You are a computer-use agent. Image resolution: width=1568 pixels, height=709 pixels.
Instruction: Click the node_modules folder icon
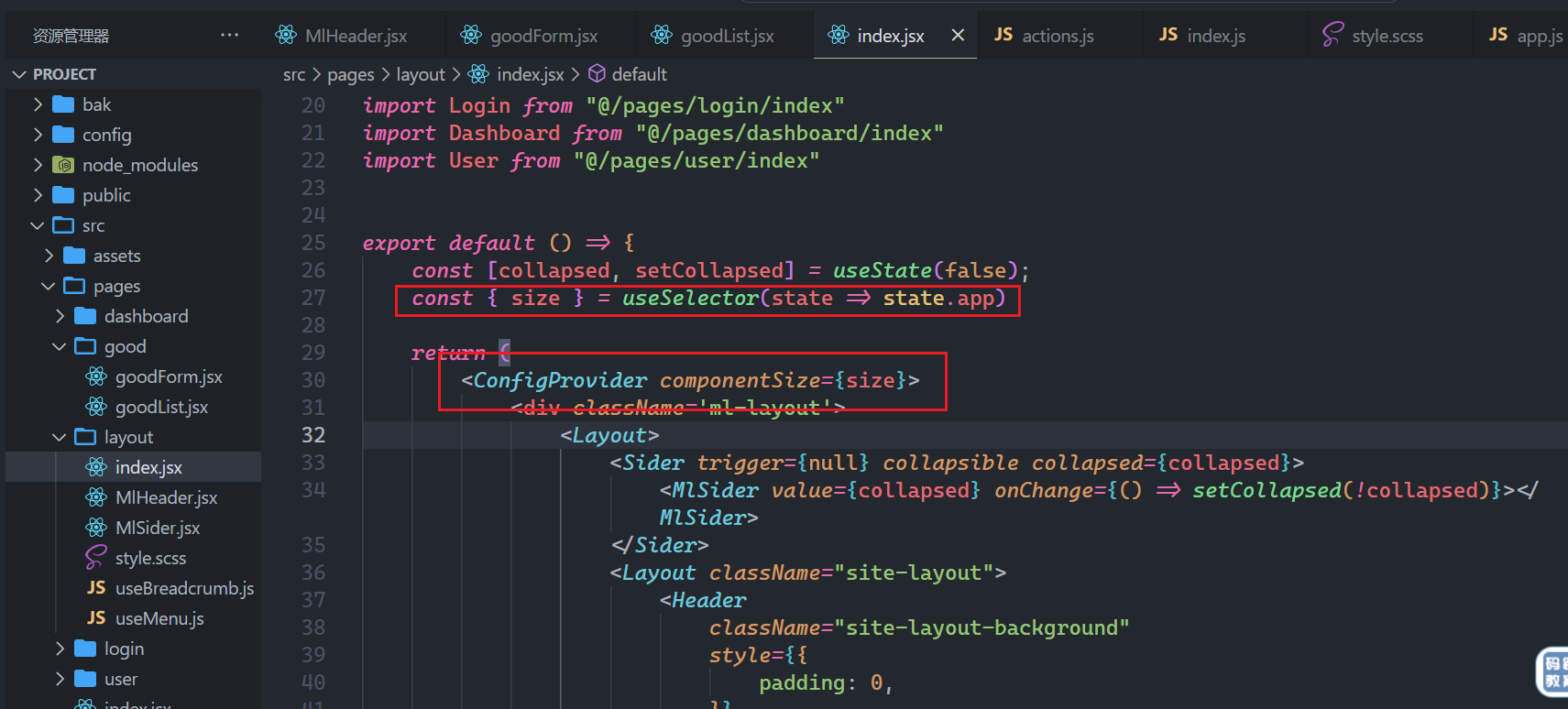[x=63, y=165]
